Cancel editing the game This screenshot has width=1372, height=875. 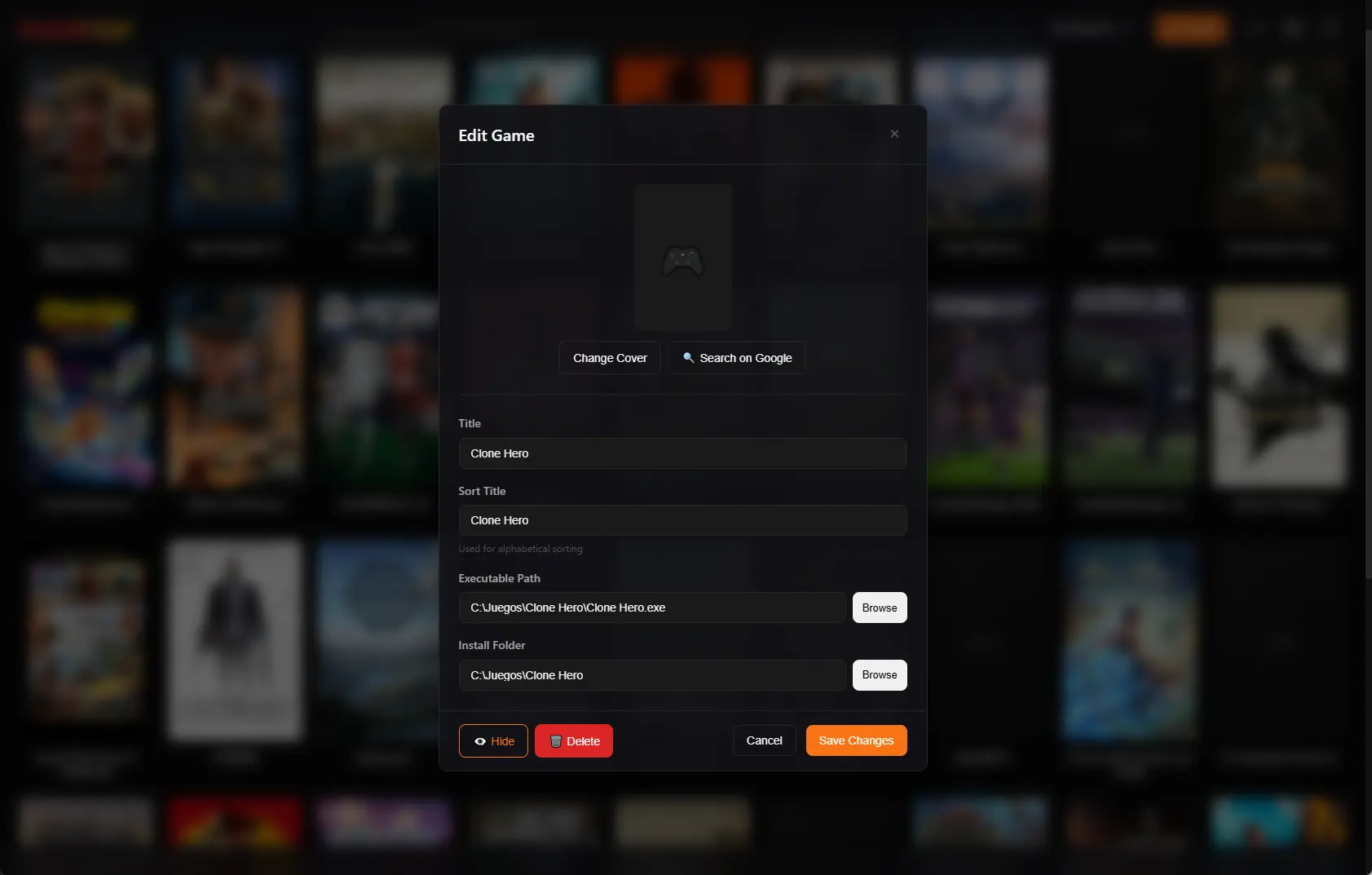(765, 740)
